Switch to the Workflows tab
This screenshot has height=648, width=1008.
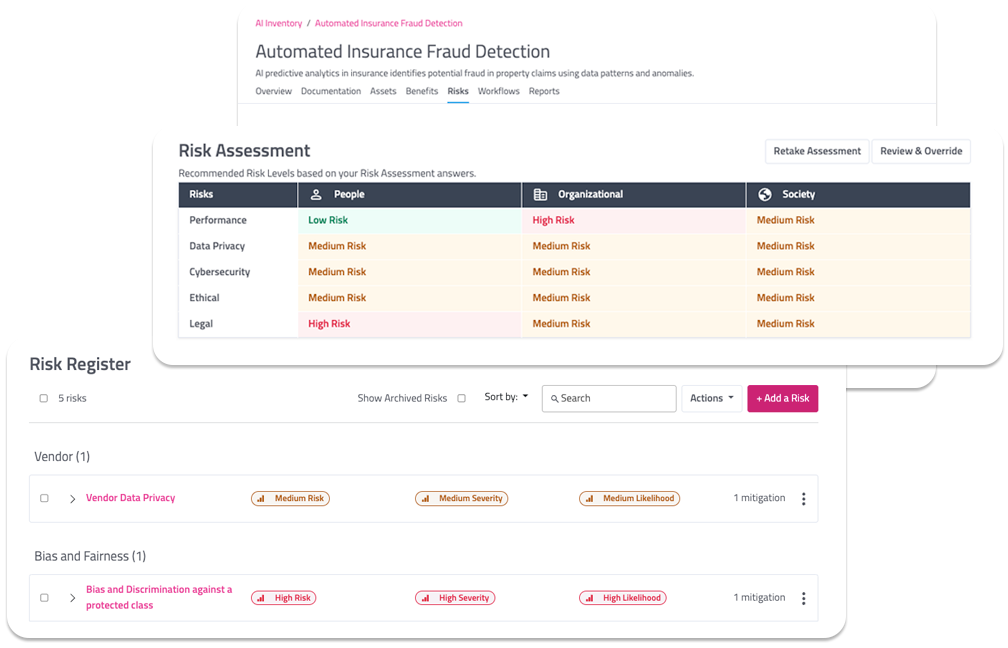pos(498,91)
